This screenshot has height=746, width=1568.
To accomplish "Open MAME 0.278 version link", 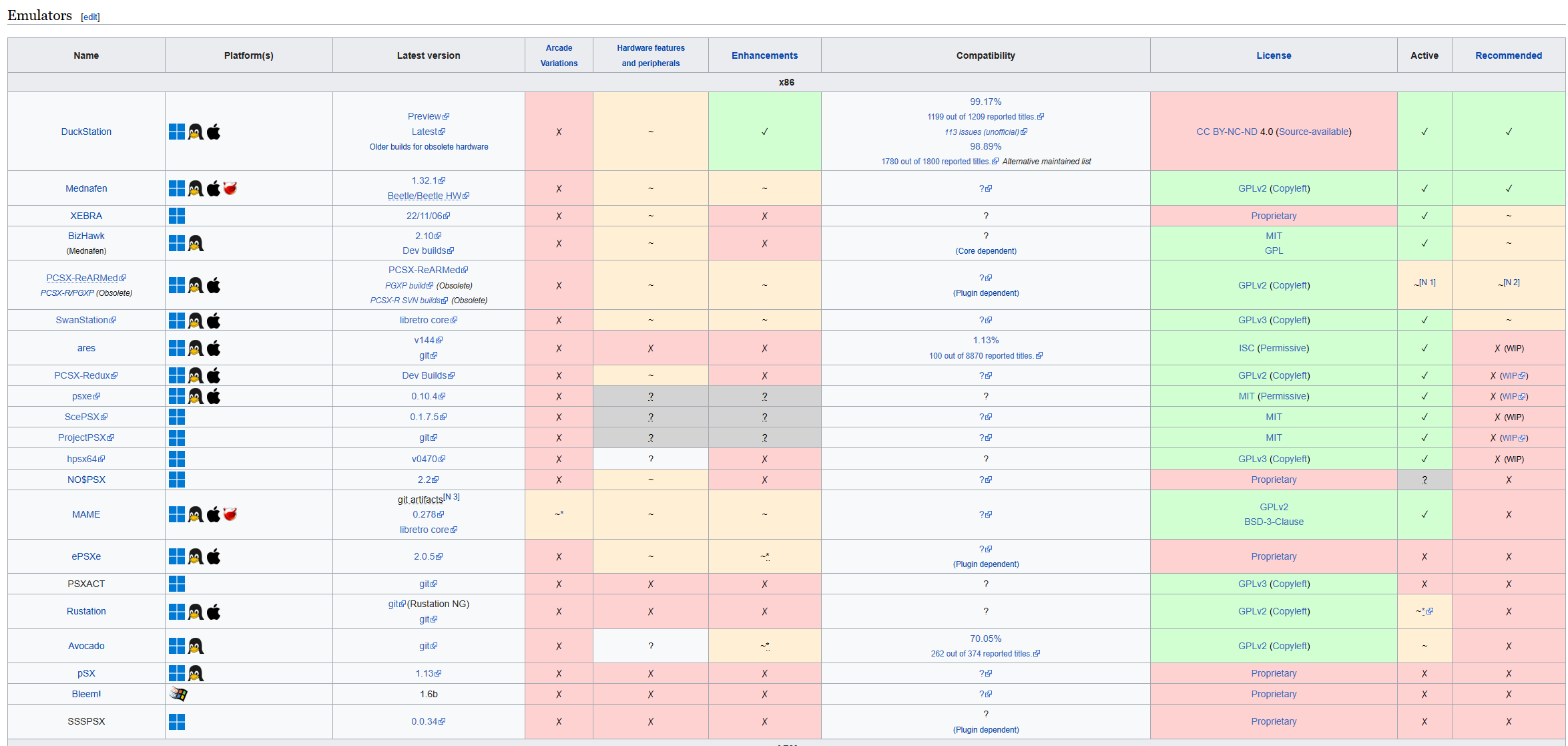I will tap(429, 514).
